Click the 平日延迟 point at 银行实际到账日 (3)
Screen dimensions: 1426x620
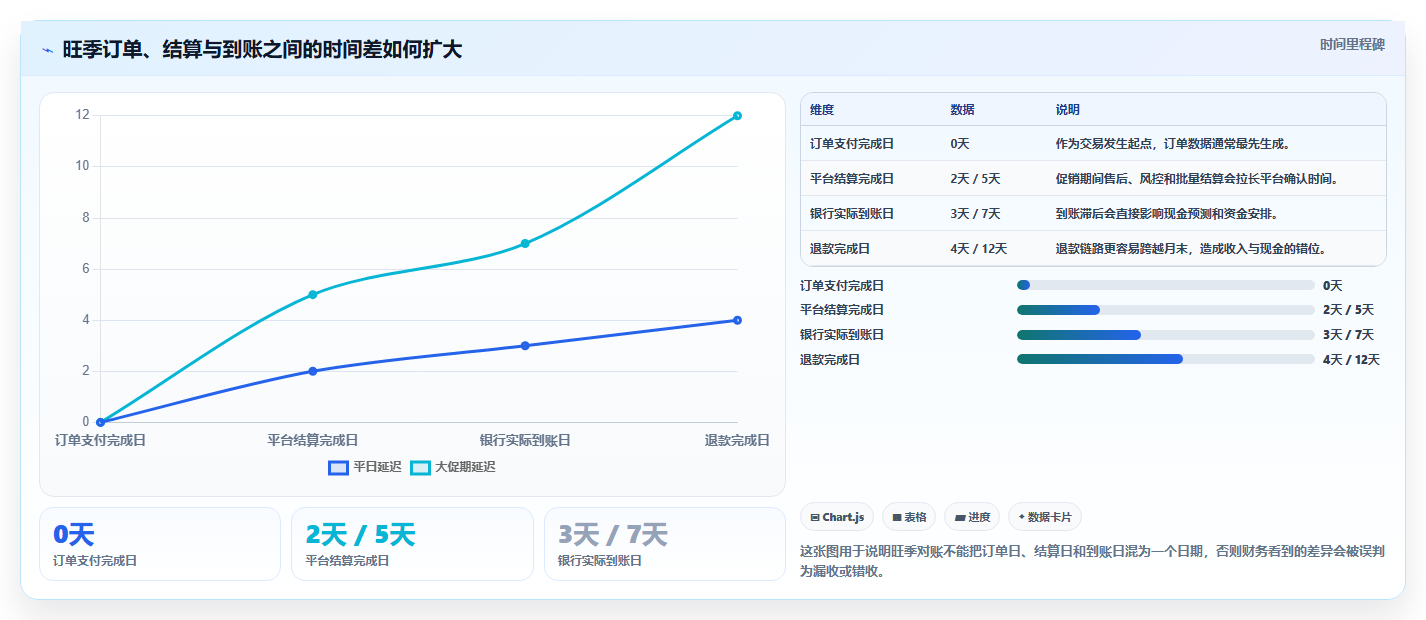click(525, 346)
